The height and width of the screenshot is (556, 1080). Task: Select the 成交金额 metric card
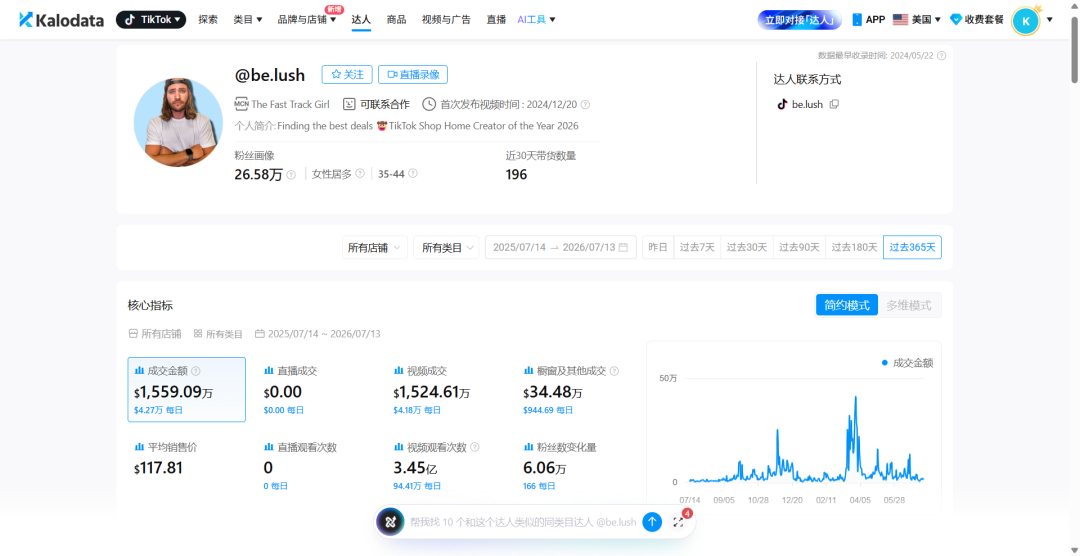point(187,389)
